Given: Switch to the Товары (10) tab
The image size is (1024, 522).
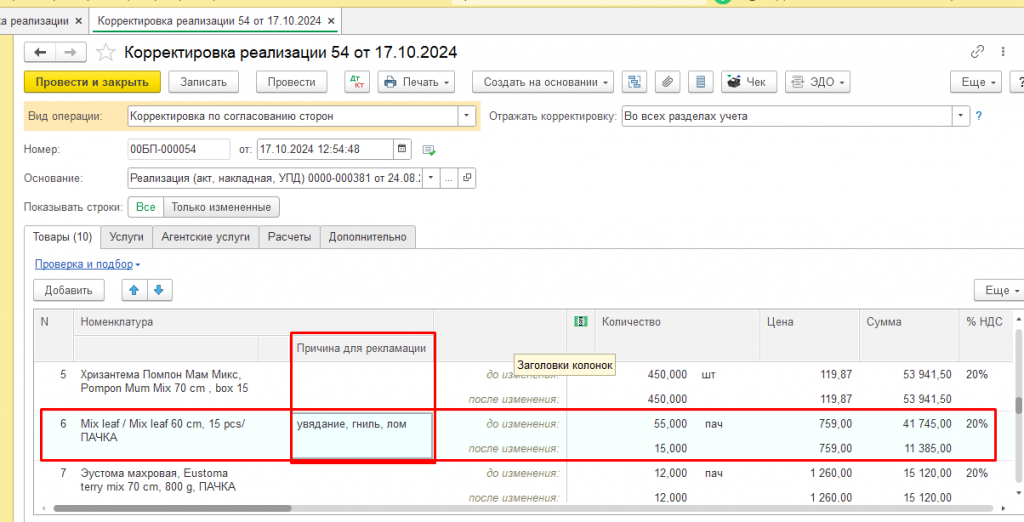Looking at the screenshot, I should point(63,237).
